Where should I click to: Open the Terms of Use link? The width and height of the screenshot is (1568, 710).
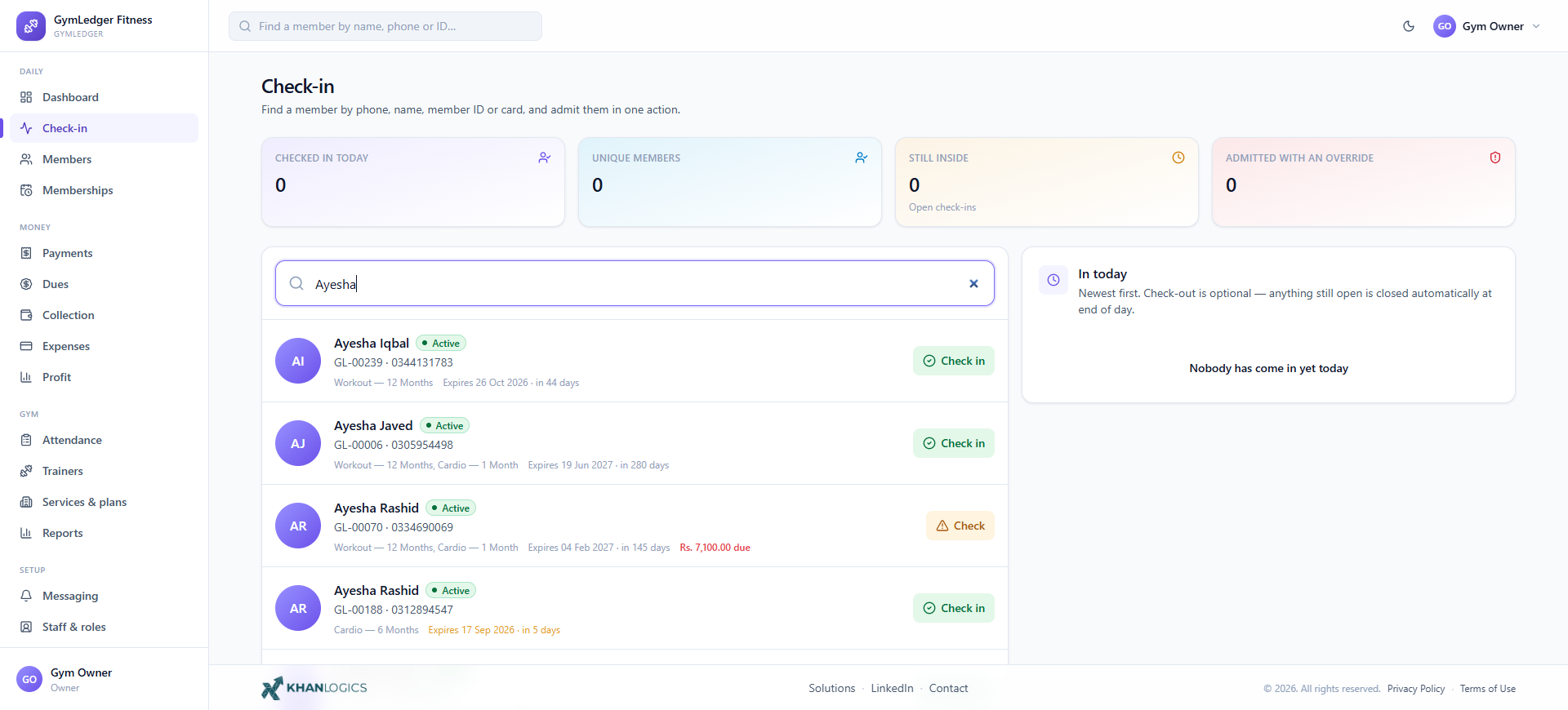click(1488, 689)
